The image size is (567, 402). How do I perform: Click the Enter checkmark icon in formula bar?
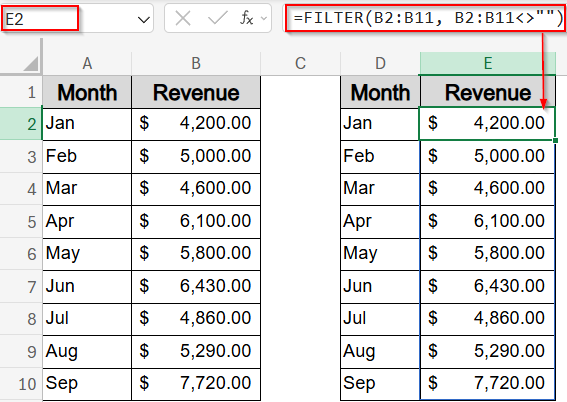coord(218,18)
